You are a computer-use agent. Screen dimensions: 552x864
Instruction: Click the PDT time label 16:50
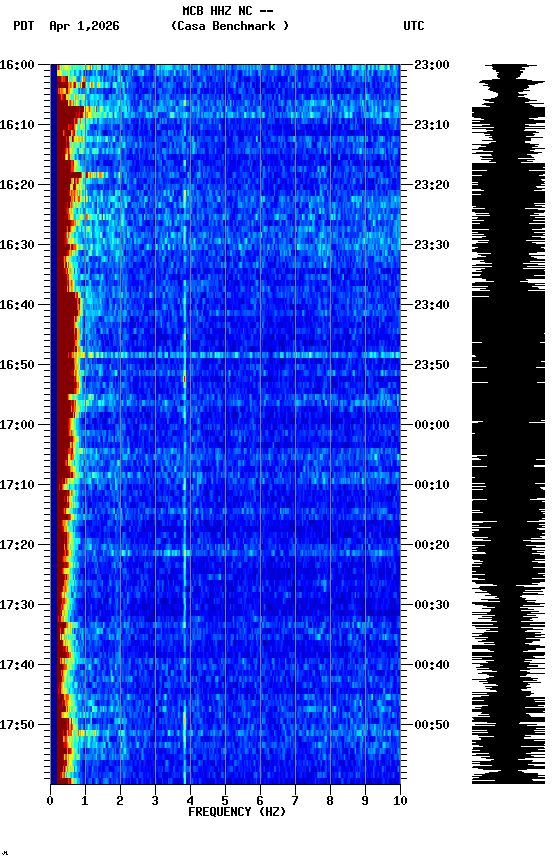17,365
